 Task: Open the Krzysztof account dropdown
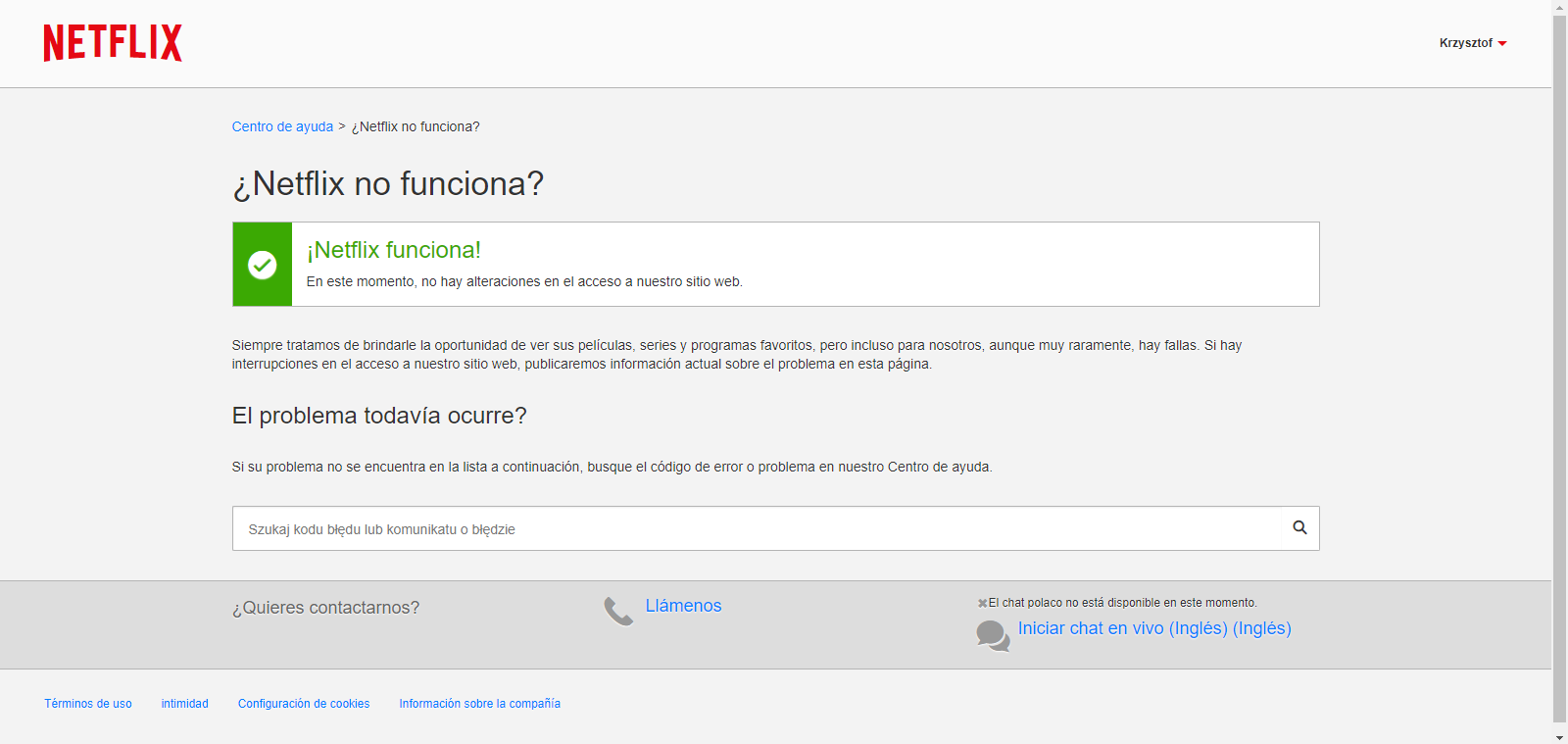tap(1473, 43)
